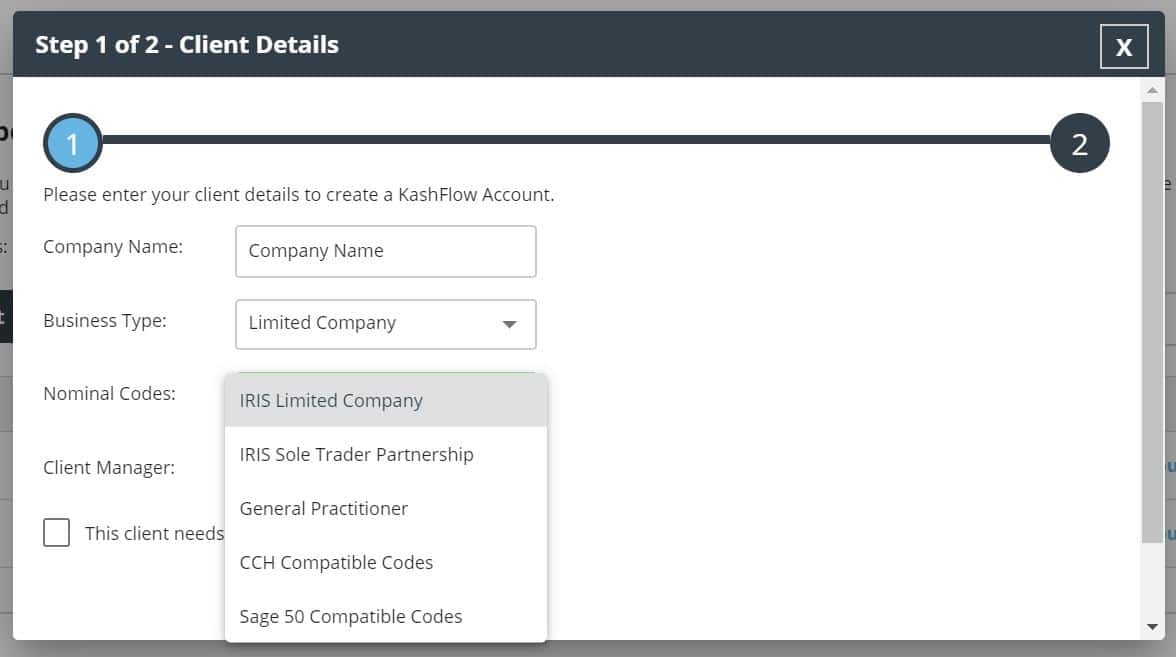Click the step 2 circle indicator
The image size is (1176, 657).
(x=1079, y=144)
